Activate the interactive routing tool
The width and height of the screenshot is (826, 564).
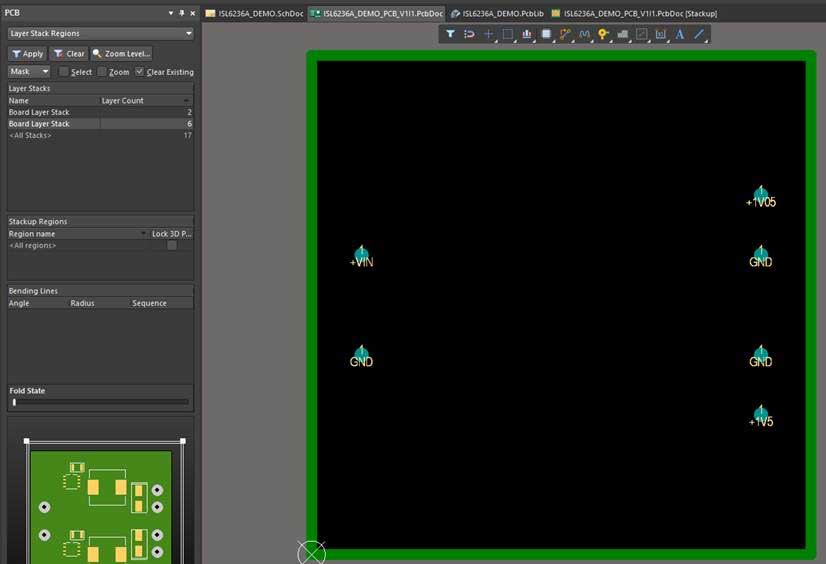pos(565,34)
